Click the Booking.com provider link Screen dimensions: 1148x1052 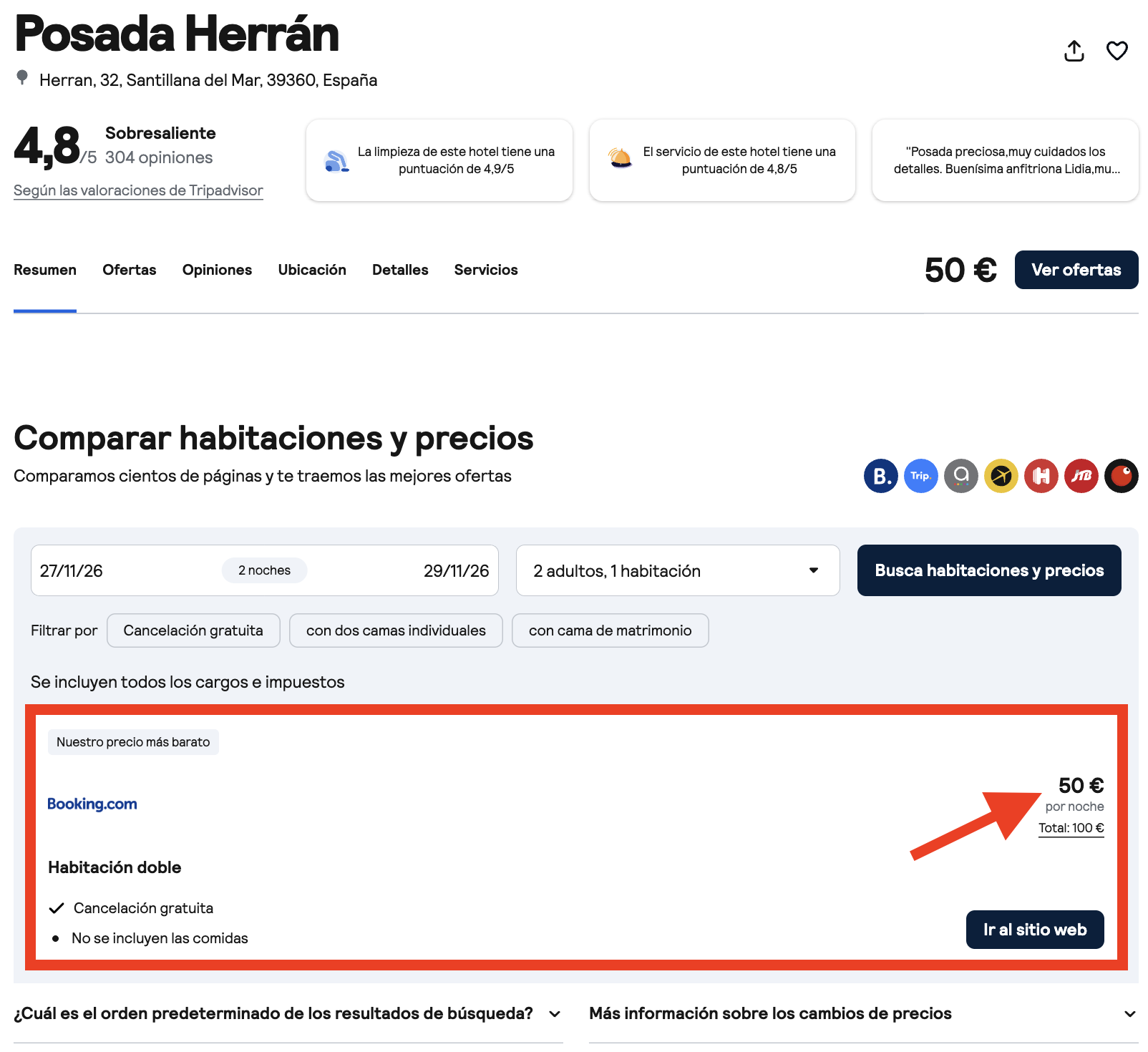[x=92, y=804]
